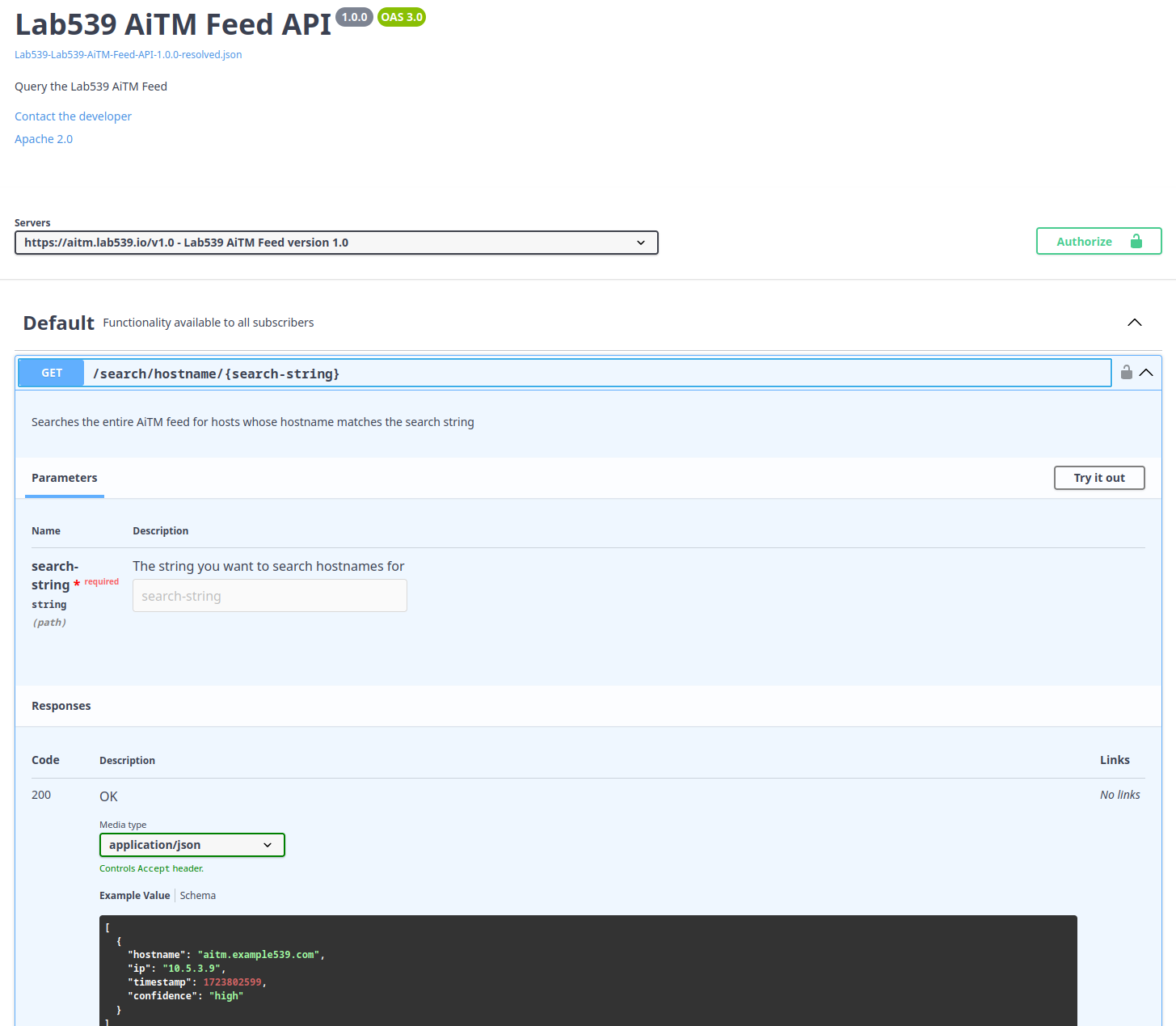Click the endpoint description about searching hostnames

click(x=253, y=422)
